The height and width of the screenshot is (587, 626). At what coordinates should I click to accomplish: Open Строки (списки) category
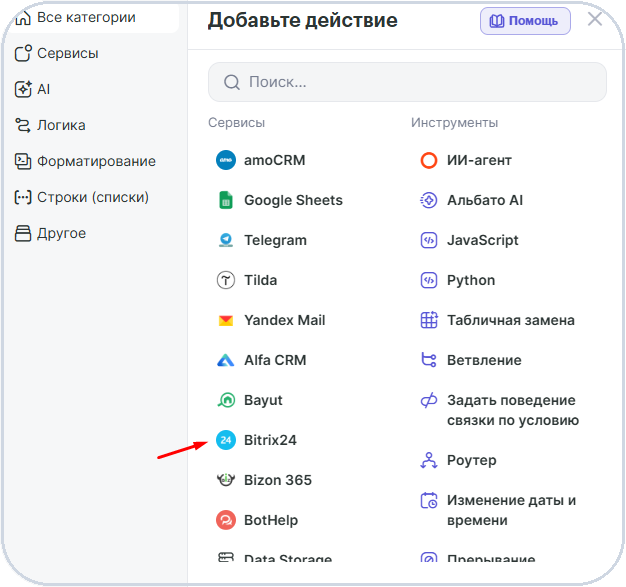pyautogui.click(x=92, y=197)
